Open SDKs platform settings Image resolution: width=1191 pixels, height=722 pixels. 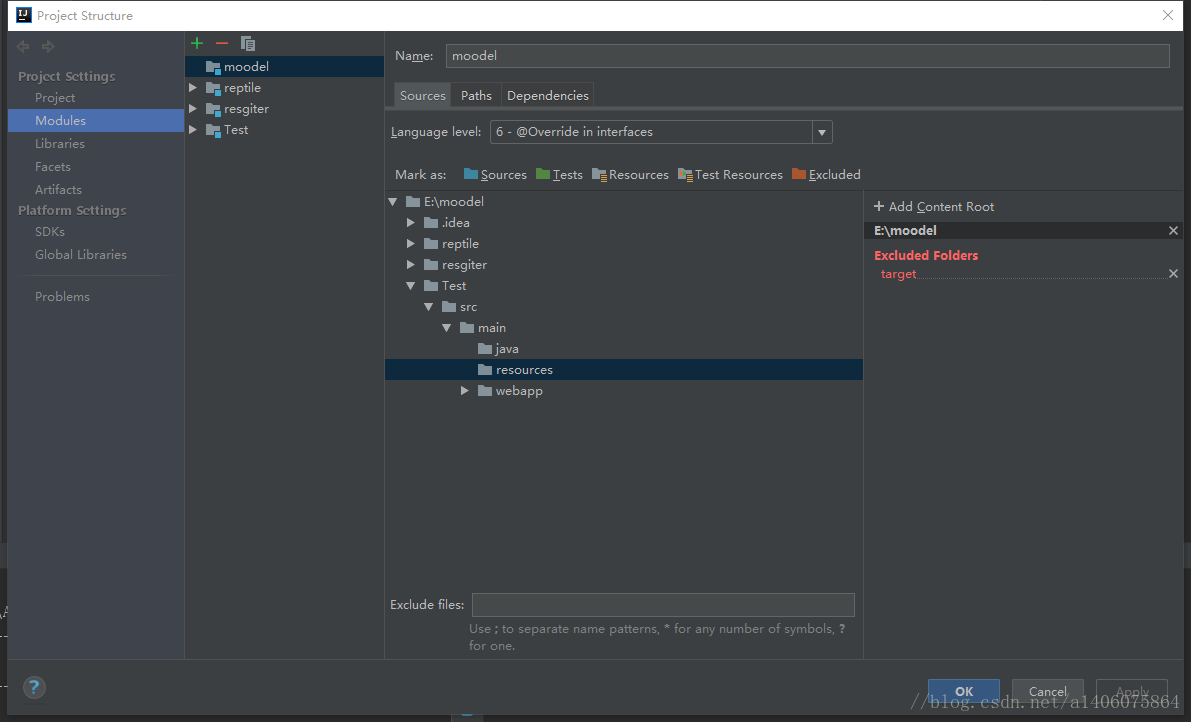click(49, 232)
